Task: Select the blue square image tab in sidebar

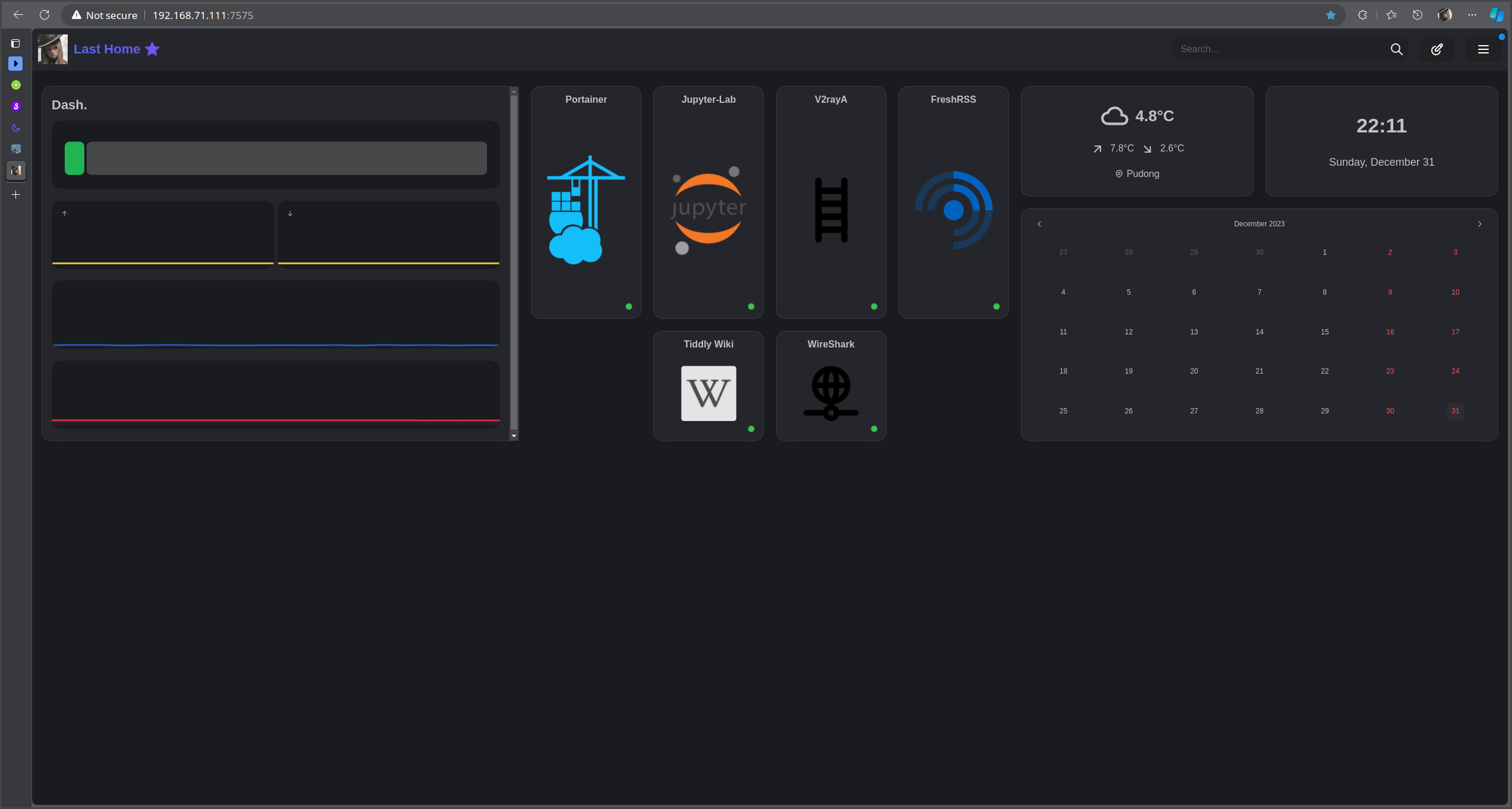Action: coord(16,149)
